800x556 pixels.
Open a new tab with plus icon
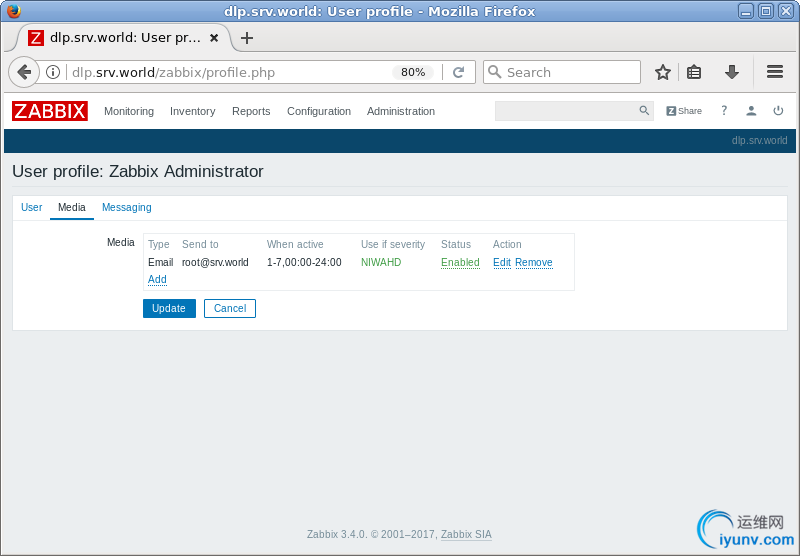(247, 38)
